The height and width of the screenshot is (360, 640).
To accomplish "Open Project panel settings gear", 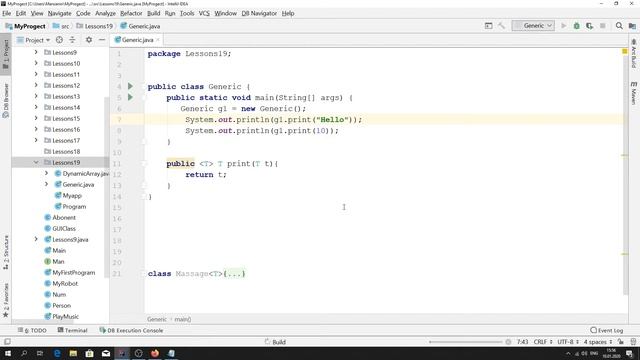I will [x=89, y=40].
